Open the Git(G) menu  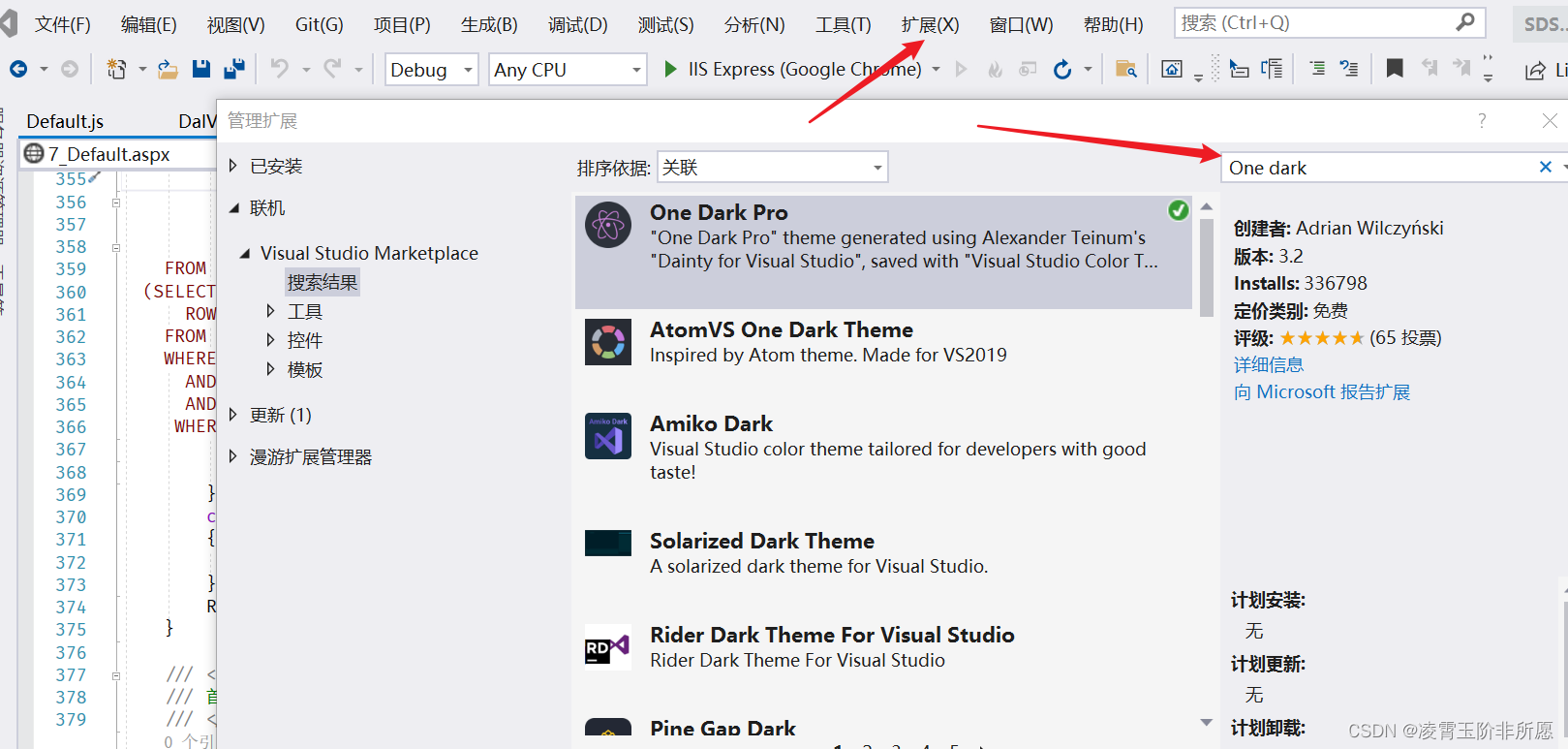[x=320, y=24]
